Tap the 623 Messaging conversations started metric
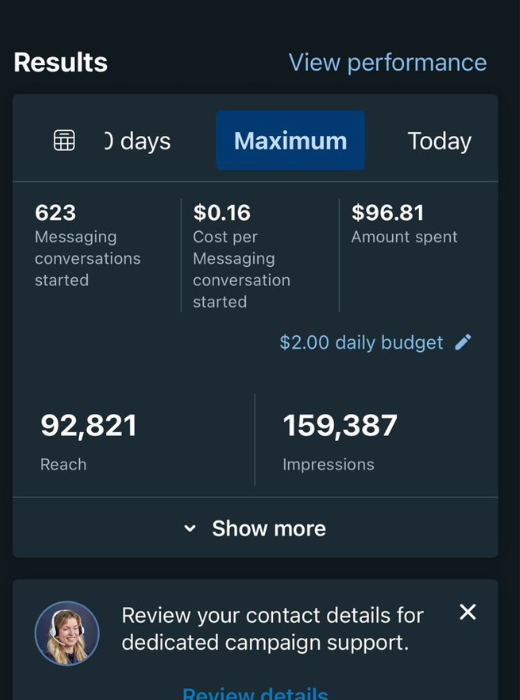 tap(88, 246)
